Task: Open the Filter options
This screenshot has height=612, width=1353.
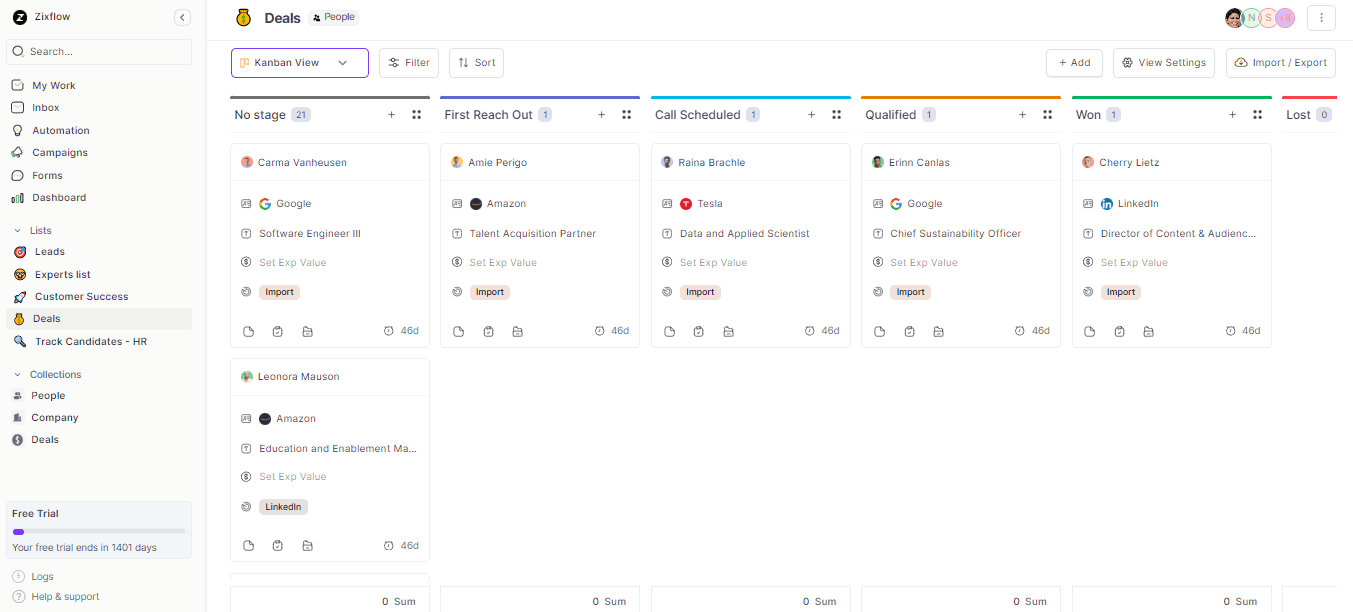Action: 408,62
